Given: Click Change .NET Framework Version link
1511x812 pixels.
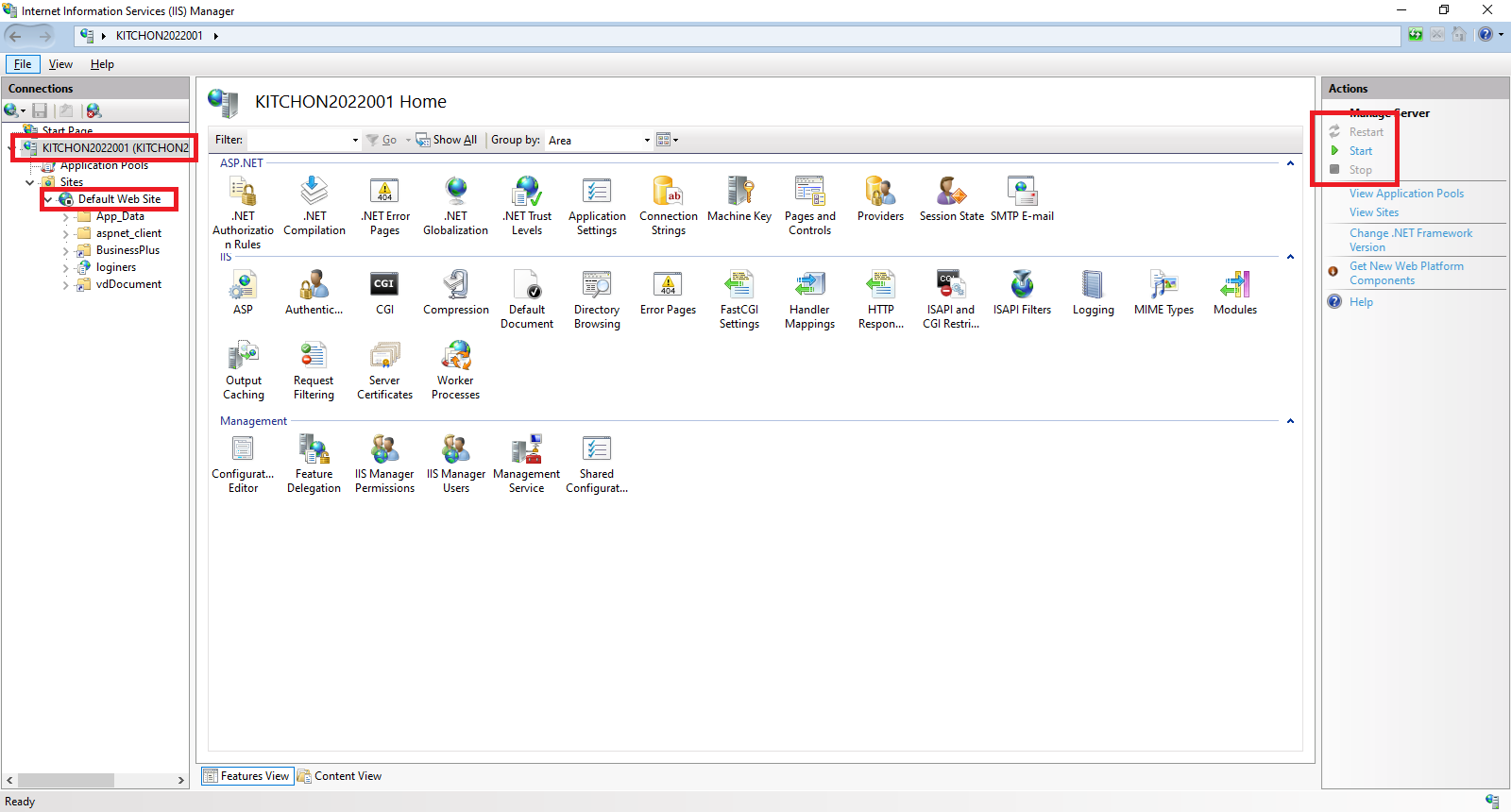Looking at the screenshot, I should 1411,240.
